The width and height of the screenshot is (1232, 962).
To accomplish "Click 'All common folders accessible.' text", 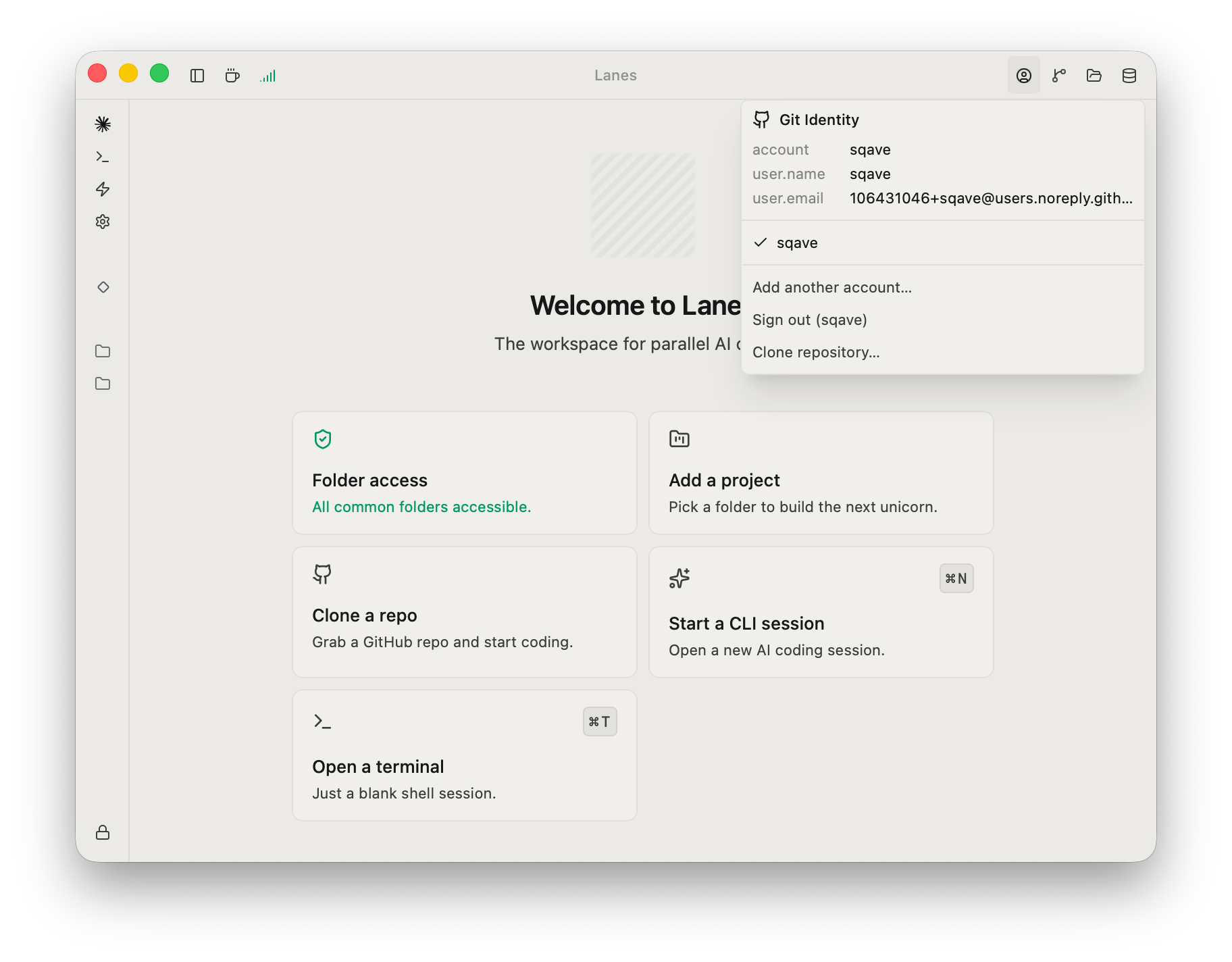I will [421, 507].
